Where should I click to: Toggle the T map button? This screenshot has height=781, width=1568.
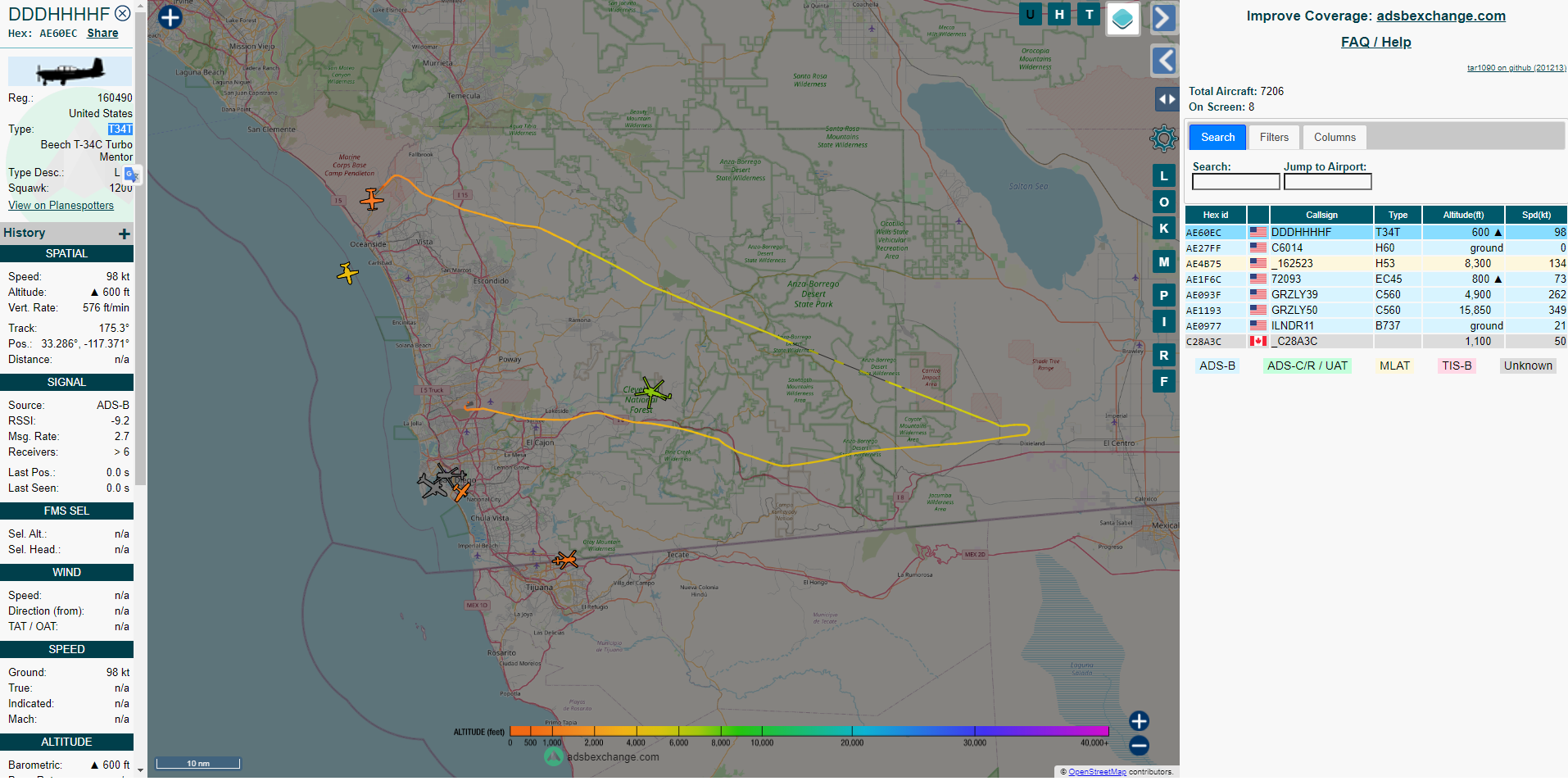[1089, 14]
